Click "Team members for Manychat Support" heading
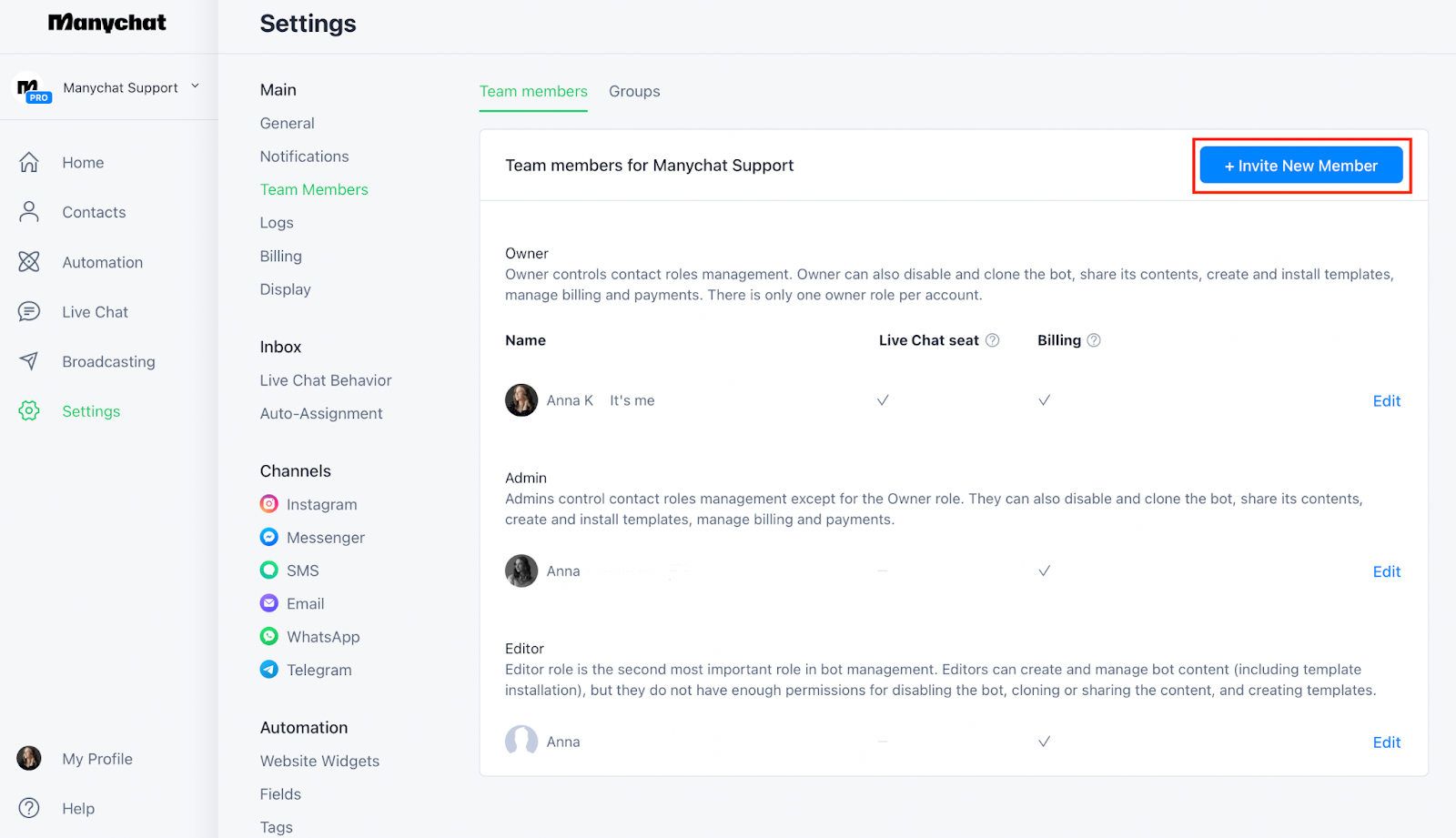Screen dimensions: 1456x838 coord(650,166)
